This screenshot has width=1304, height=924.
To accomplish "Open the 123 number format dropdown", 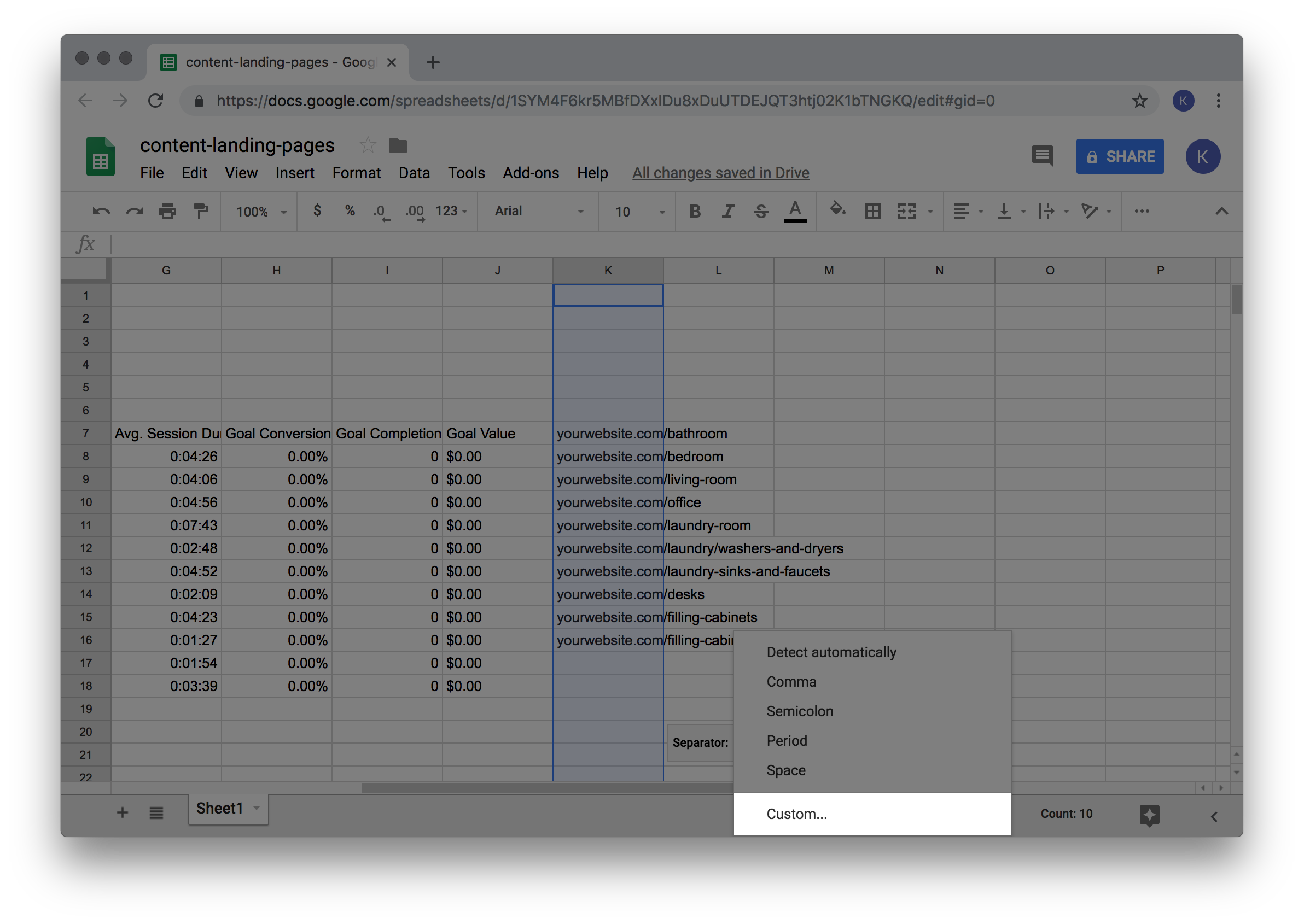I will [451, 211].
